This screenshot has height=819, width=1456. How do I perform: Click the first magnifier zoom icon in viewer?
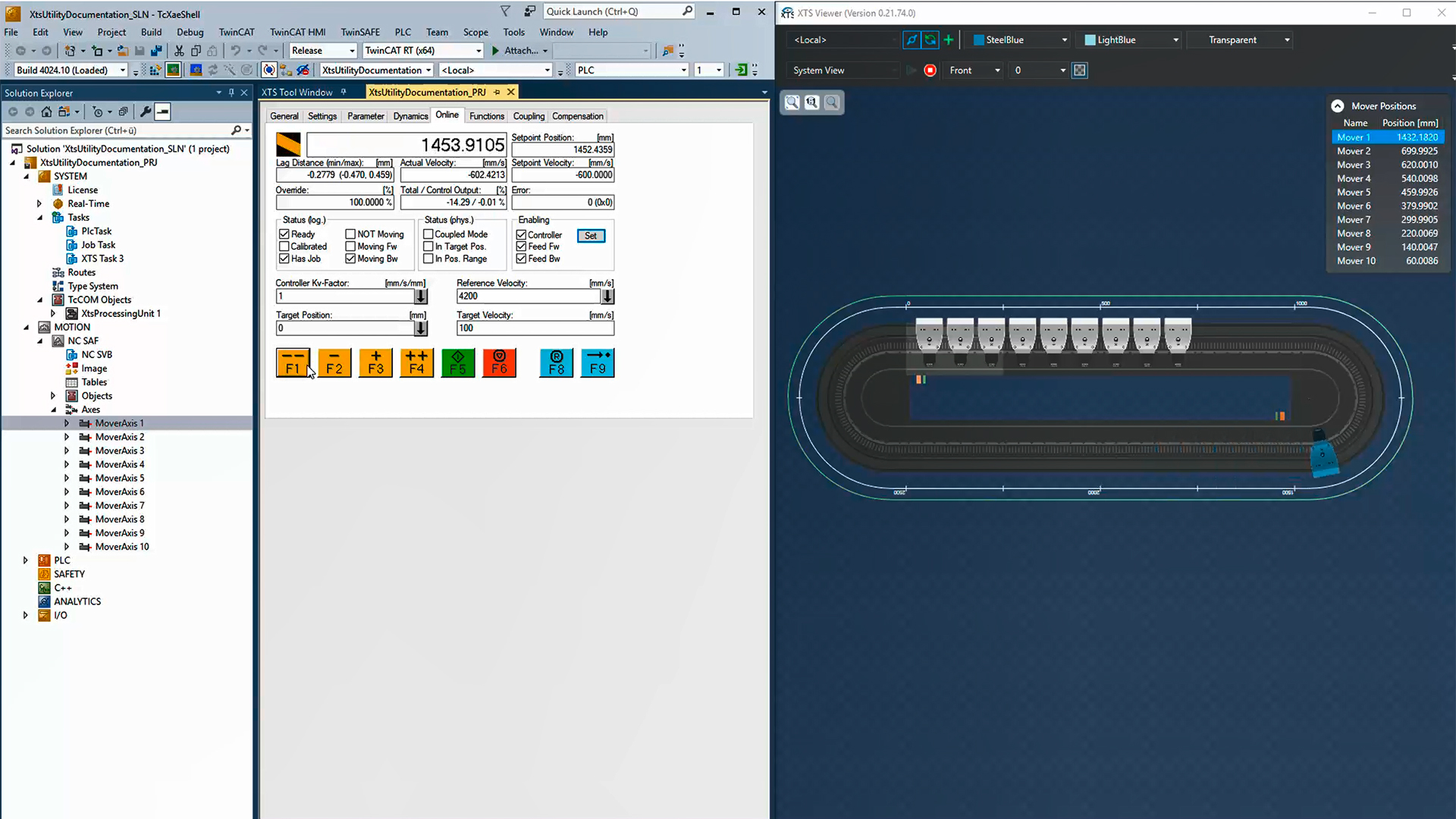pyautogui.click(x=792, y=102)
